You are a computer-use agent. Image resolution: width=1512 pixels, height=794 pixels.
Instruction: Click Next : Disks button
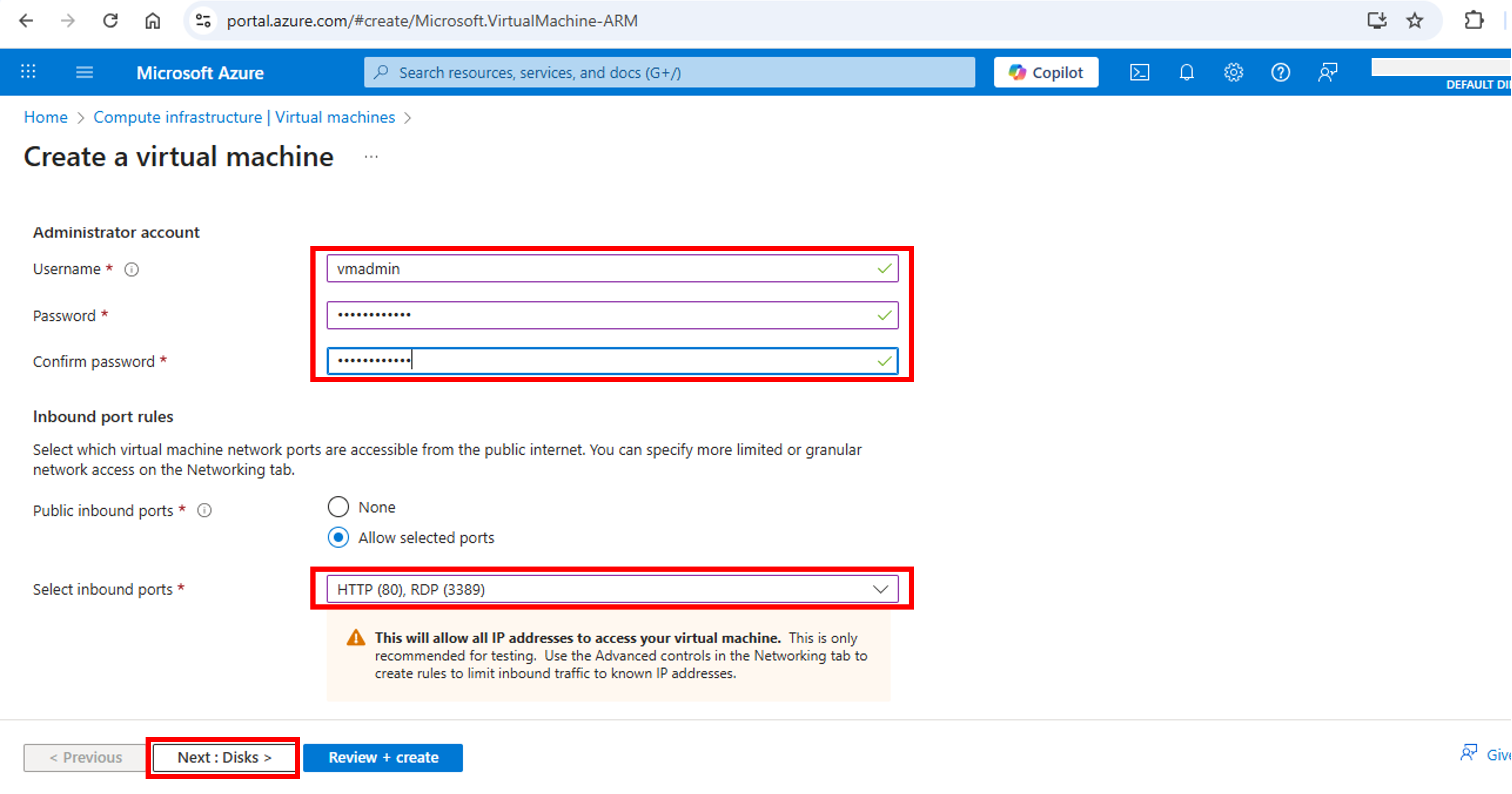tap(223, 757)
